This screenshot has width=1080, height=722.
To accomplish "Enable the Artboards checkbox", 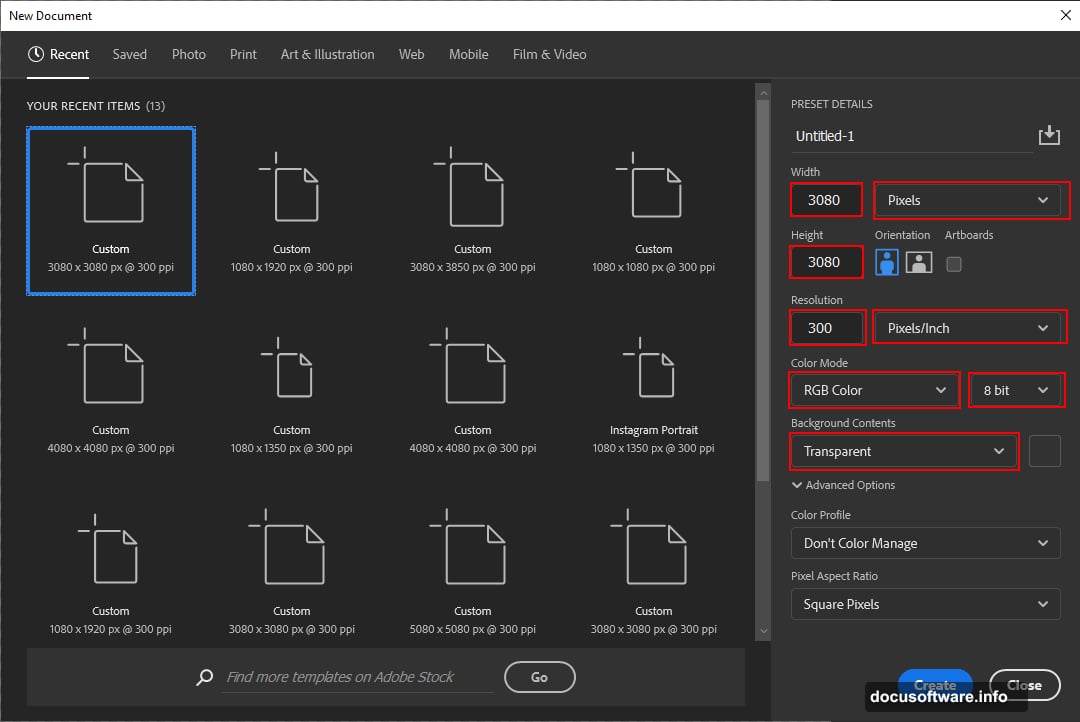I will click(953, 264).
